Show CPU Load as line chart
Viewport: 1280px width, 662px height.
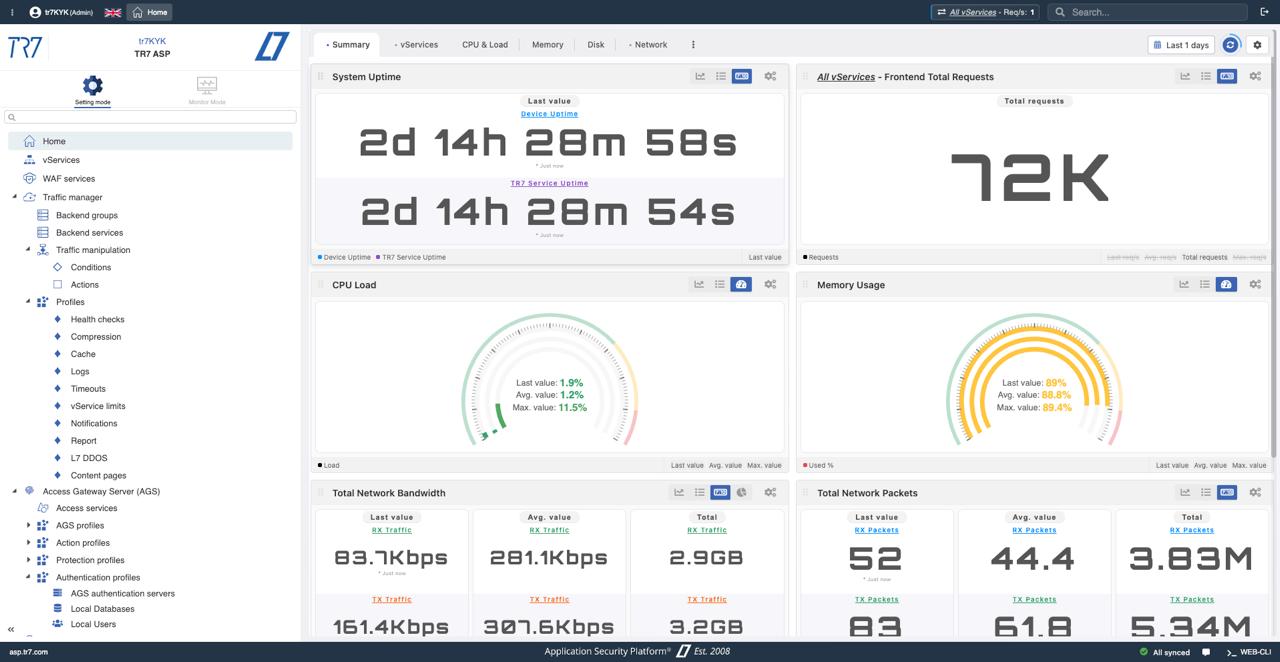pos(699,285)
